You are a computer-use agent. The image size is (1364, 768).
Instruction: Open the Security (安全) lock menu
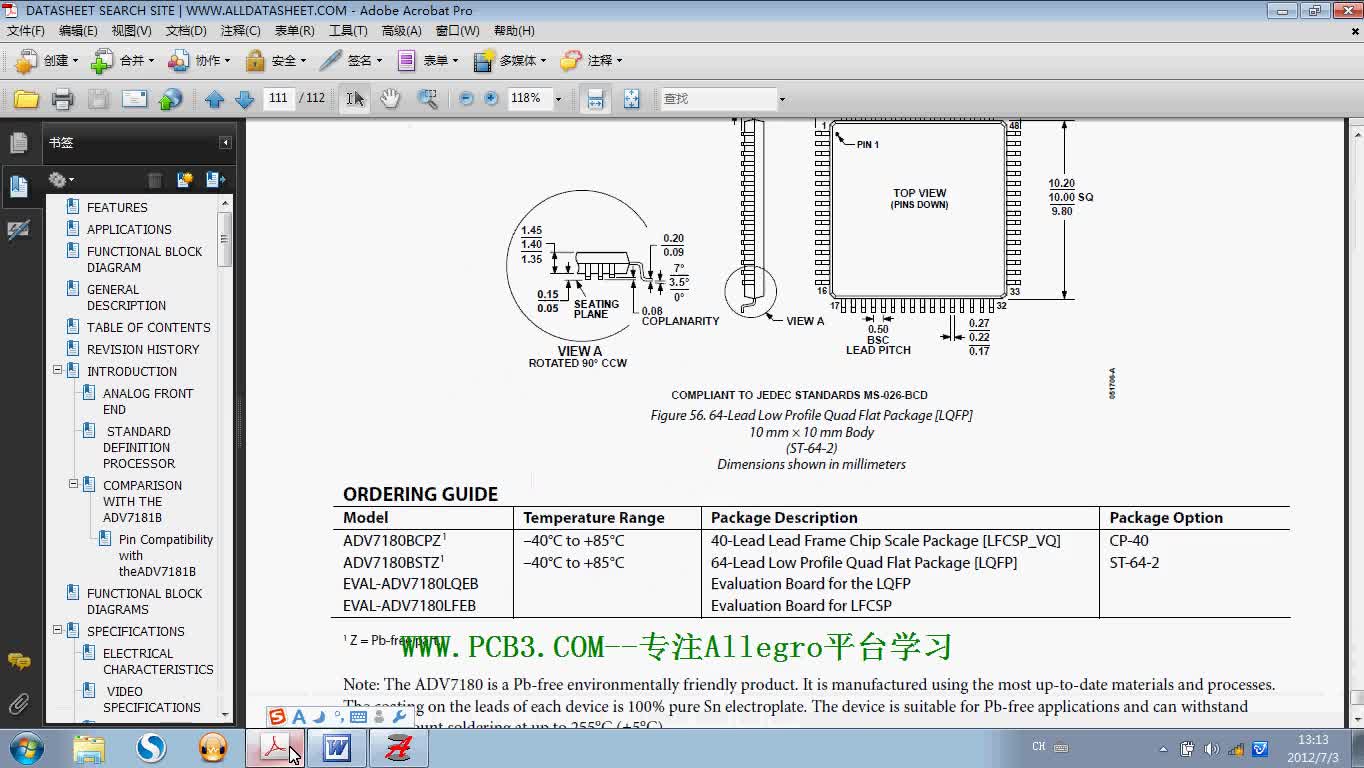pos(275,61)
